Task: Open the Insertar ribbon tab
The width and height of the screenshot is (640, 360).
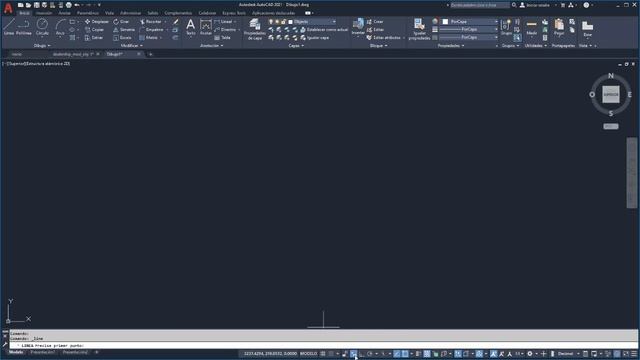Action: [x=44, y=13]
